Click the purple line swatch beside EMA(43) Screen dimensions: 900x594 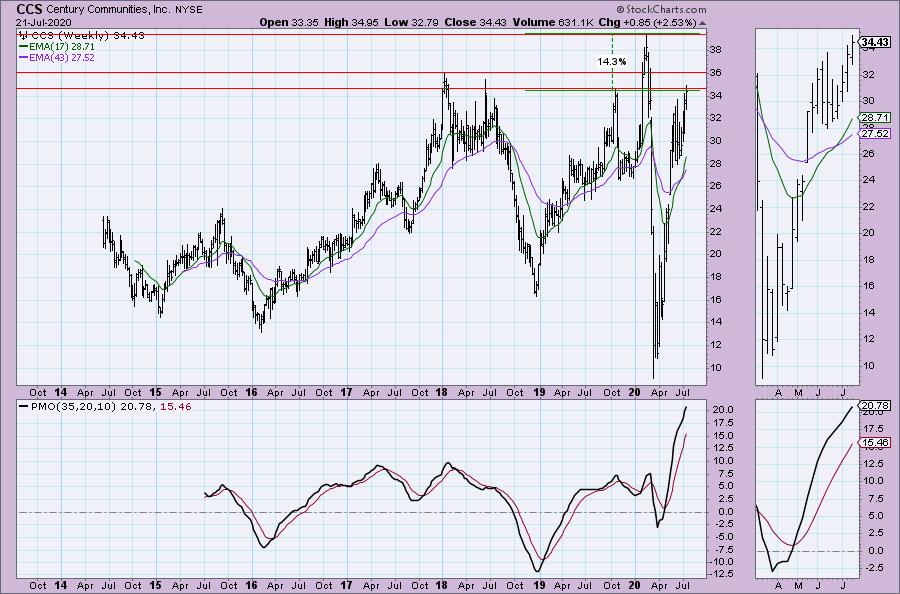point(23,58)
